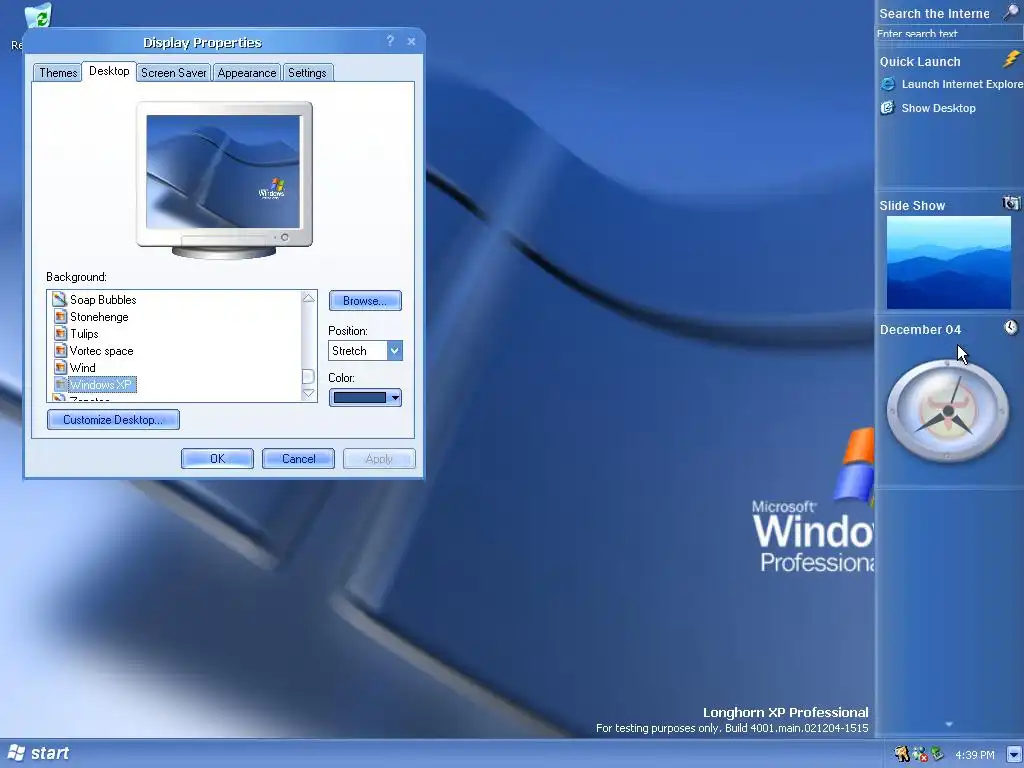Screen dimensions: 1024x768
Task: Click the Quick Launch lightning icon
Action: click(1011, 59)
